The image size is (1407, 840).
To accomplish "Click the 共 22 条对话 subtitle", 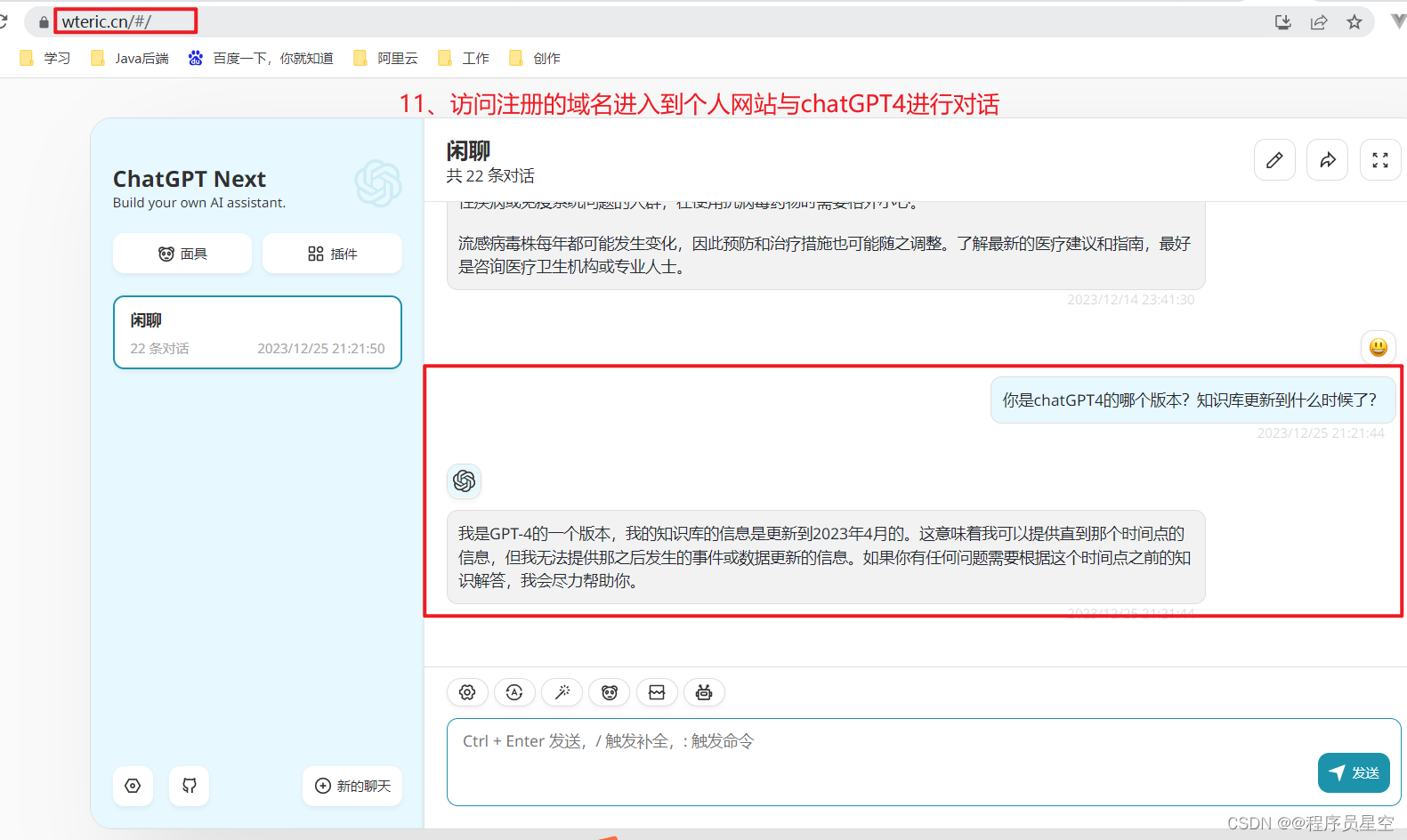I will click(x=490, y=176).
